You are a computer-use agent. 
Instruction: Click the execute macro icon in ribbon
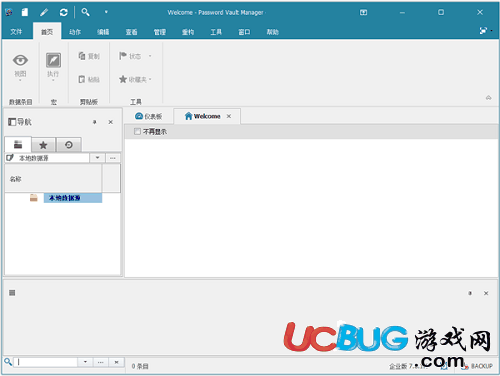pos(53,60)
